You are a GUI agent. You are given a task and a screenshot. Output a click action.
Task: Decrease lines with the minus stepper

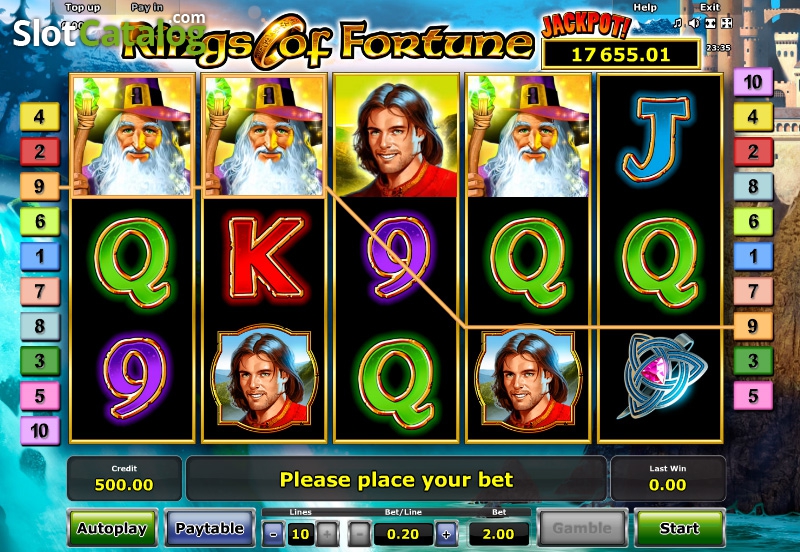coord(274,535)
